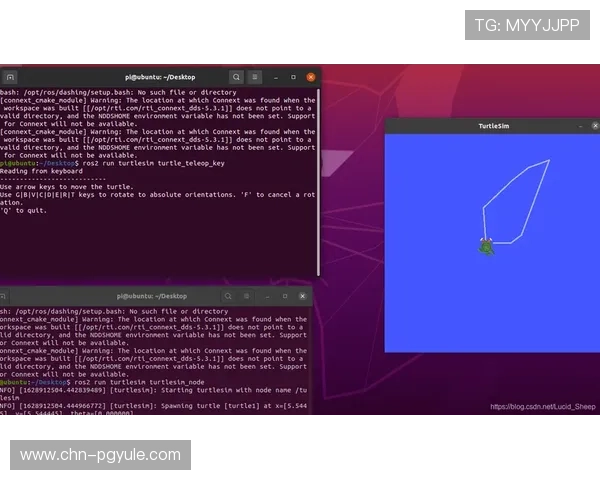Click the TurtleSim window title bar
600x480 pixels.
coord(490,127)
